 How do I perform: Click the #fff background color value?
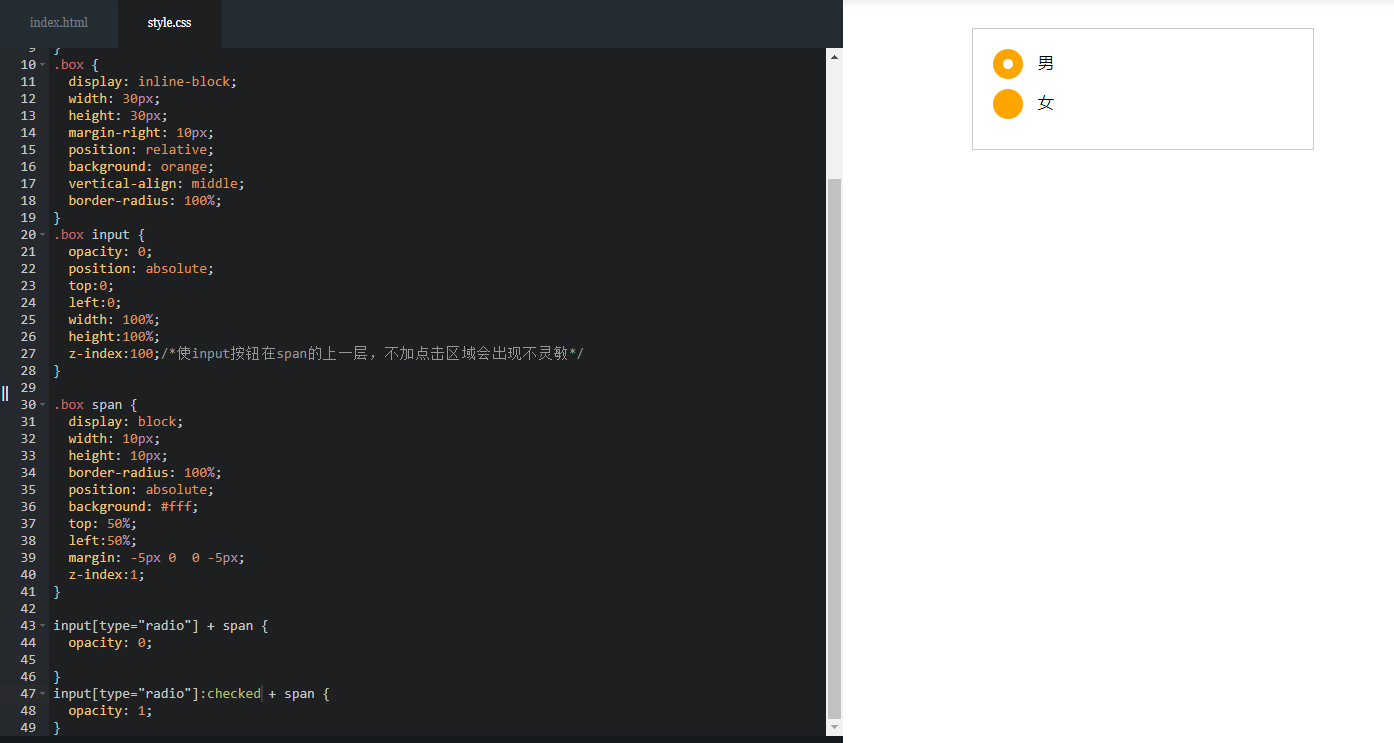[x=177, y=506]
